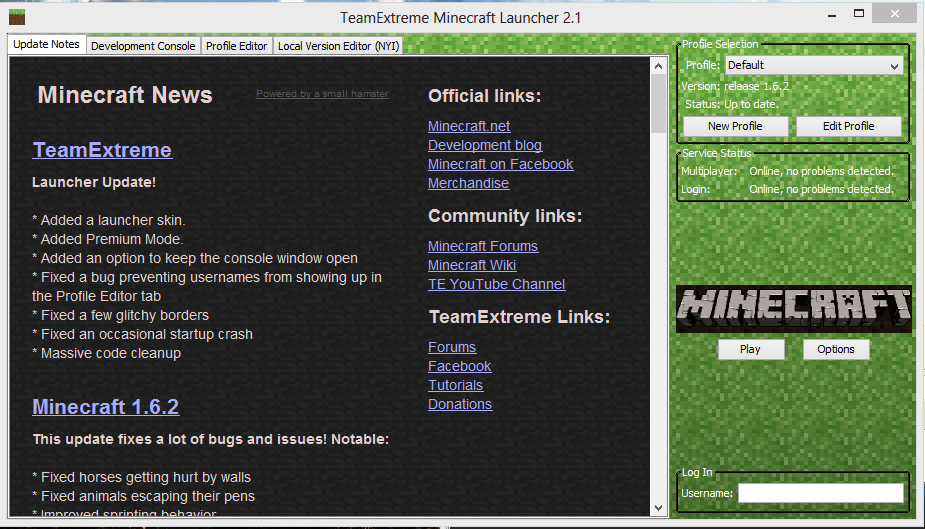Image resolution: width=925 pixels, height=529 pixels.
Task: Open the Minecraft.net link
Action: (469, 126)
